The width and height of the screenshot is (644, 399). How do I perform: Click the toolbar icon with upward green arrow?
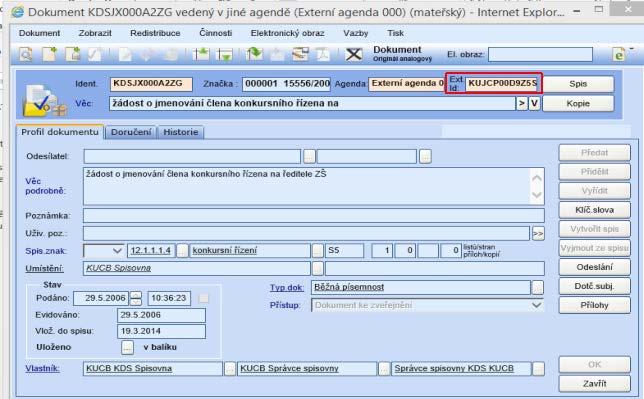202,54
